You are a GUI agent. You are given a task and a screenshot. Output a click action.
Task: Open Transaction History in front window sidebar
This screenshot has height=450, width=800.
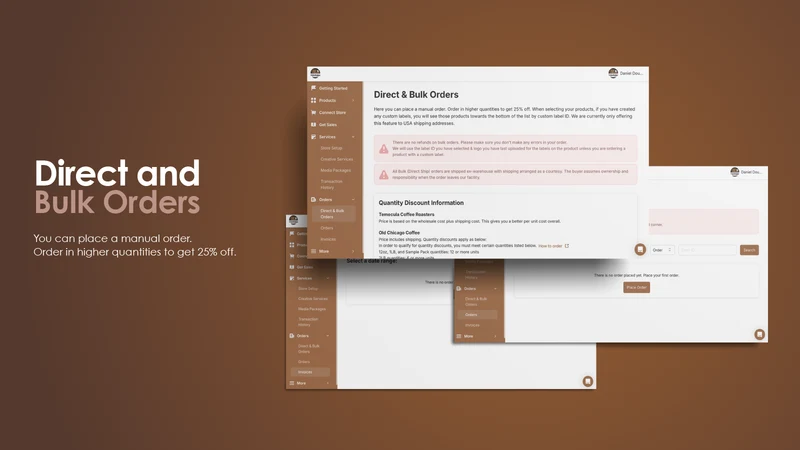coord(332,184)
